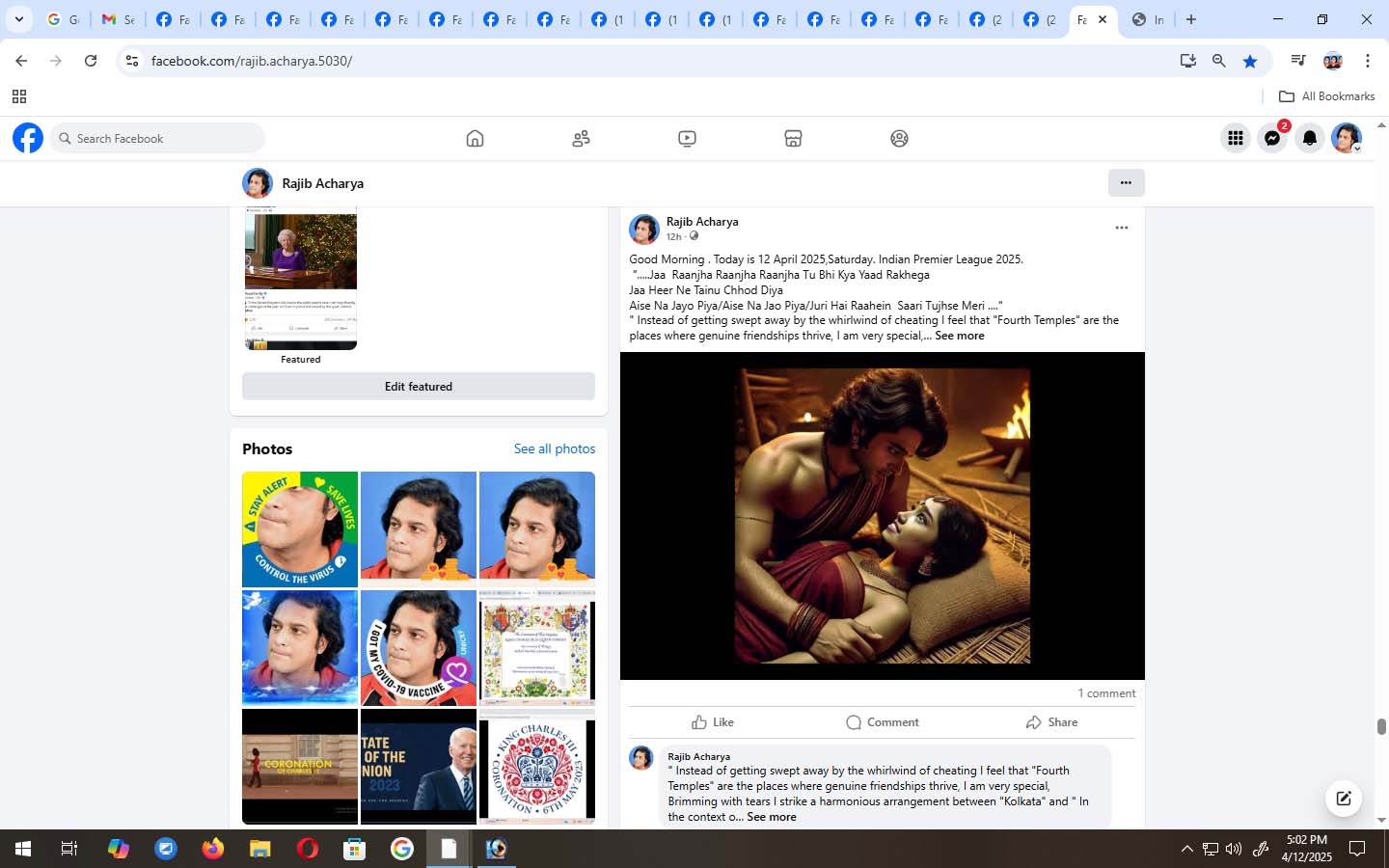The height and width of the screenshot is (868, 1389).
Task: Open the Video (Watch) icon
Action: point(687,139)
